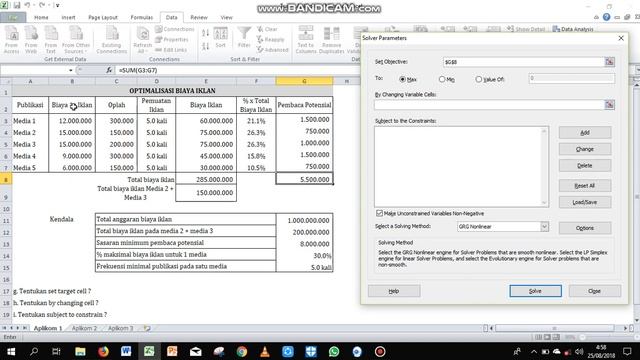
Task: Open the Page Layout ribbon tab
Action: tap(103, 18)
